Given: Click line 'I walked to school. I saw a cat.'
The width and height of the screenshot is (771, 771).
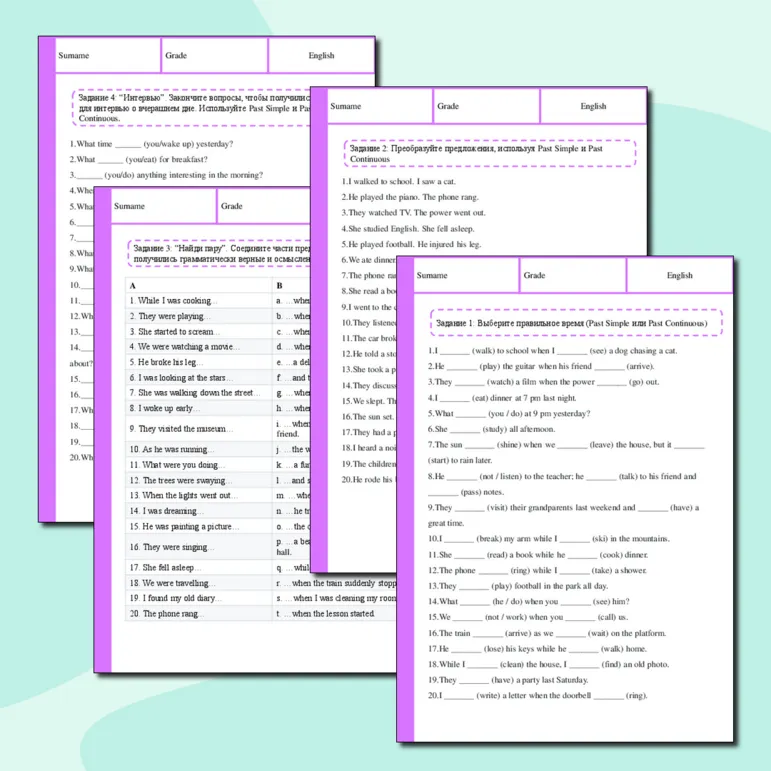Looking at the screenshot, I should [x=399, y=181].
